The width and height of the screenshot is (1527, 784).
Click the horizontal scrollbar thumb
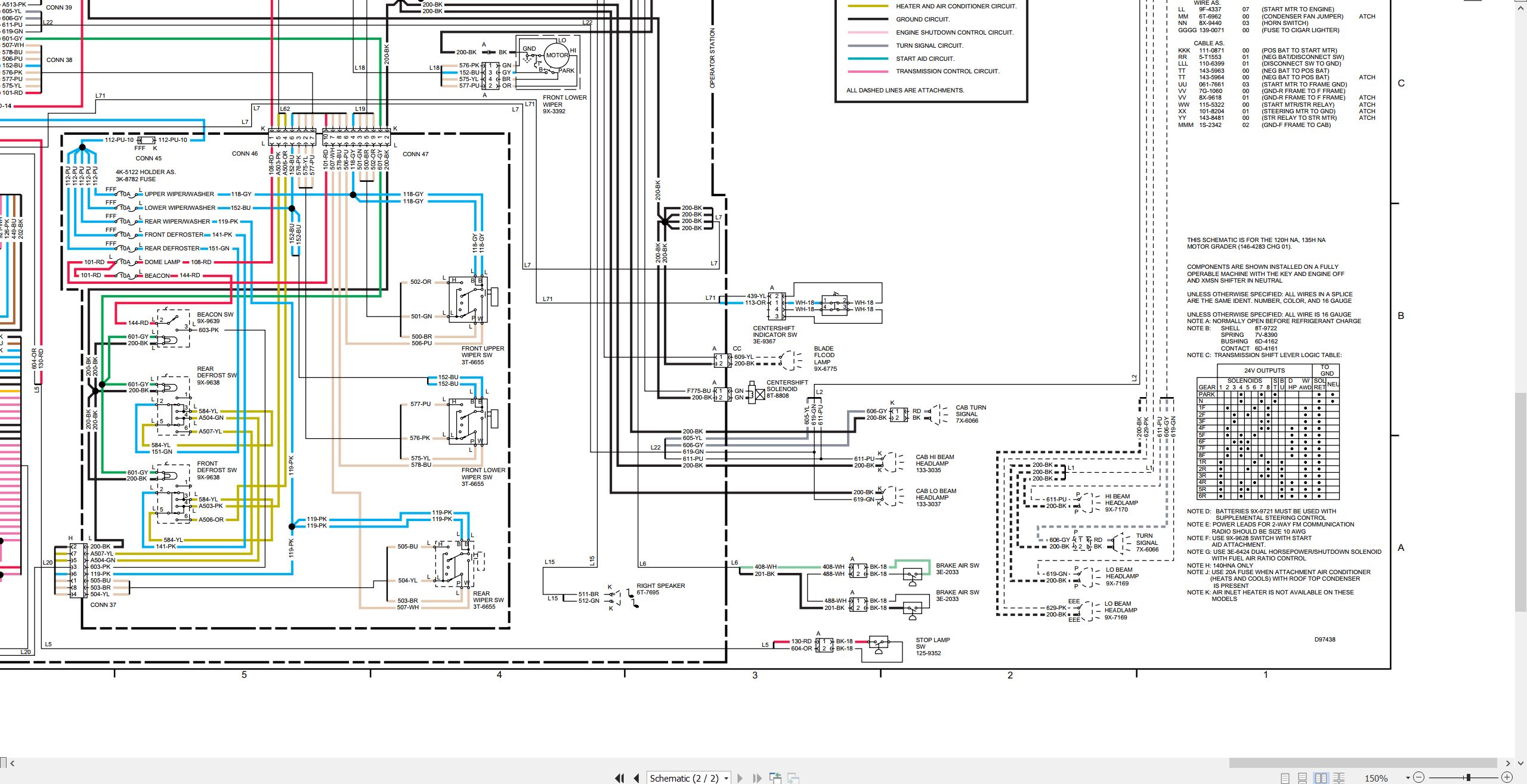(x=1363, y=763)
